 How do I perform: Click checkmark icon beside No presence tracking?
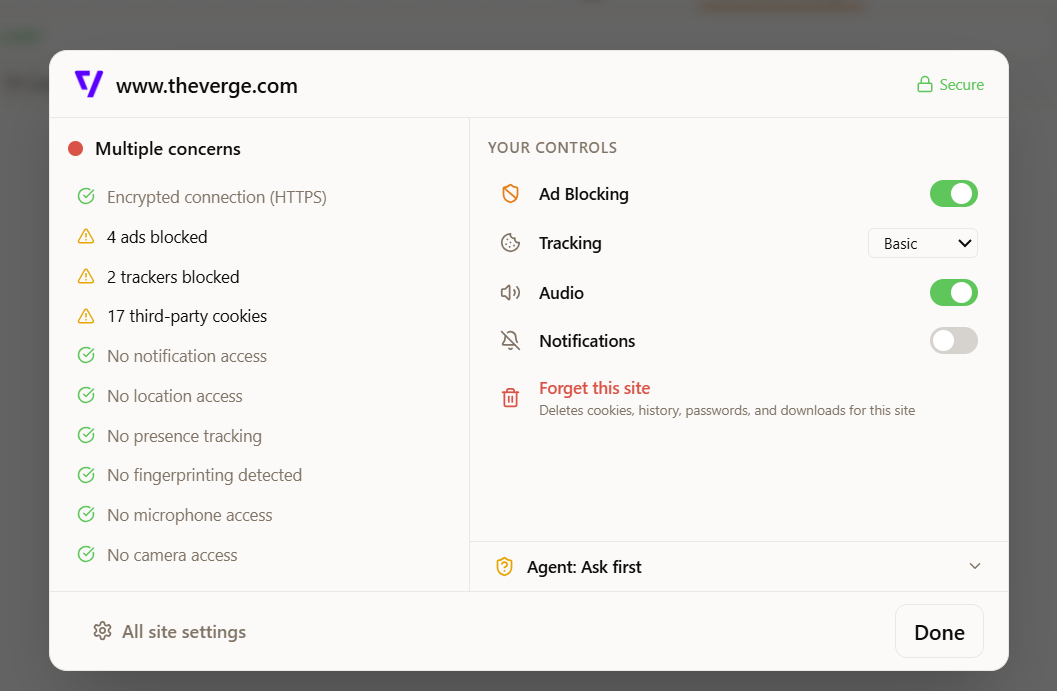[x=86, y=435]
